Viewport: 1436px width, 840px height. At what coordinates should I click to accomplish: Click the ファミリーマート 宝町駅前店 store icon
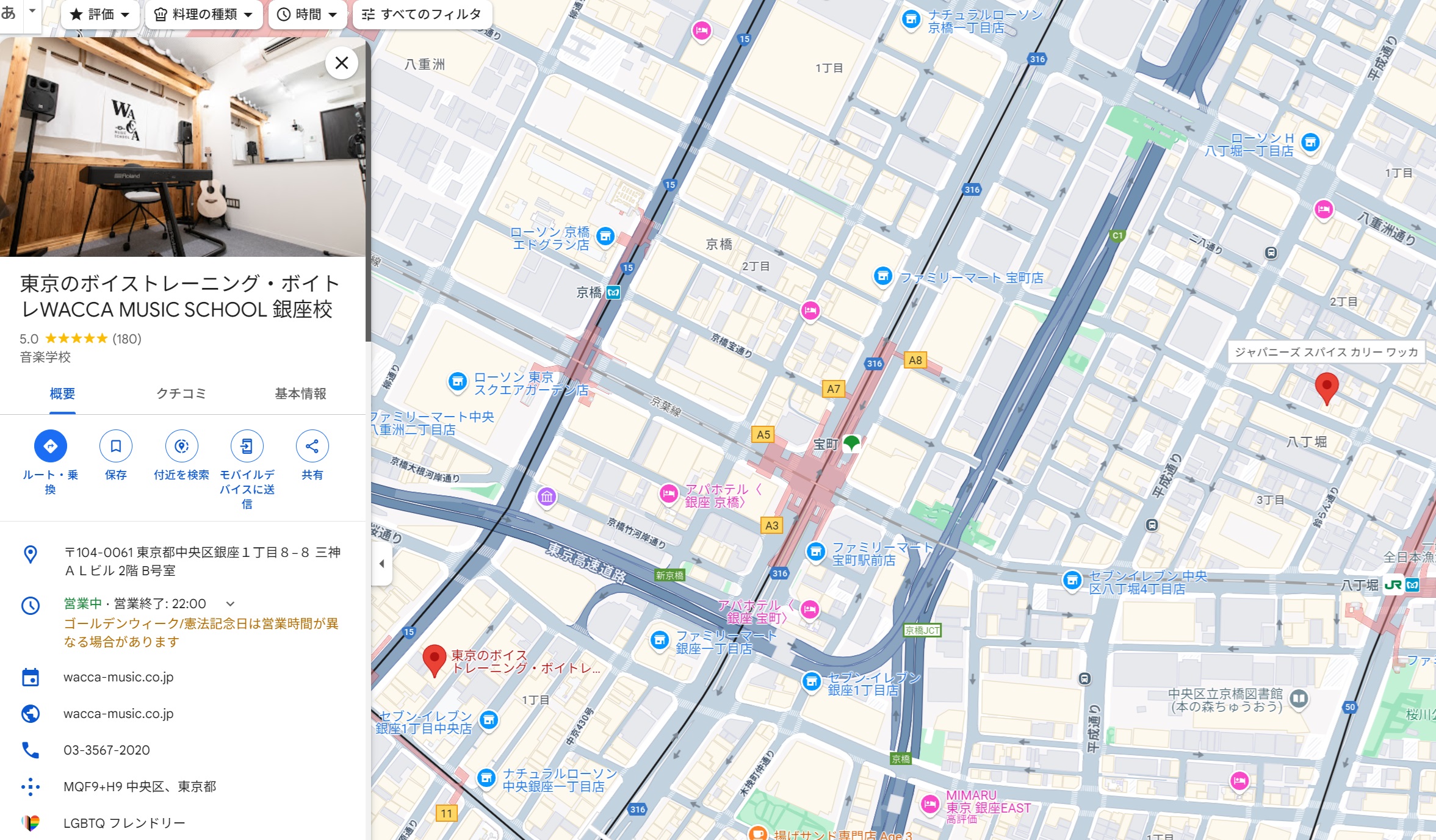[815, 552]
